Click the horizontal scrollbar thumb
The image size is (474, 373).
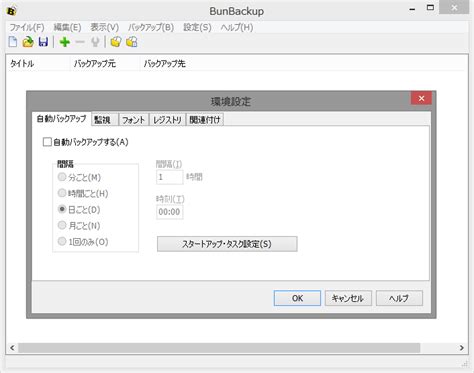click(219, 348)
